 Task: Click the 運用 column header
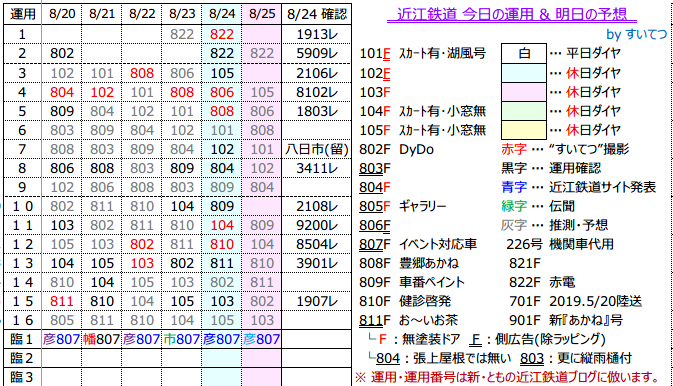coord(23,14)
